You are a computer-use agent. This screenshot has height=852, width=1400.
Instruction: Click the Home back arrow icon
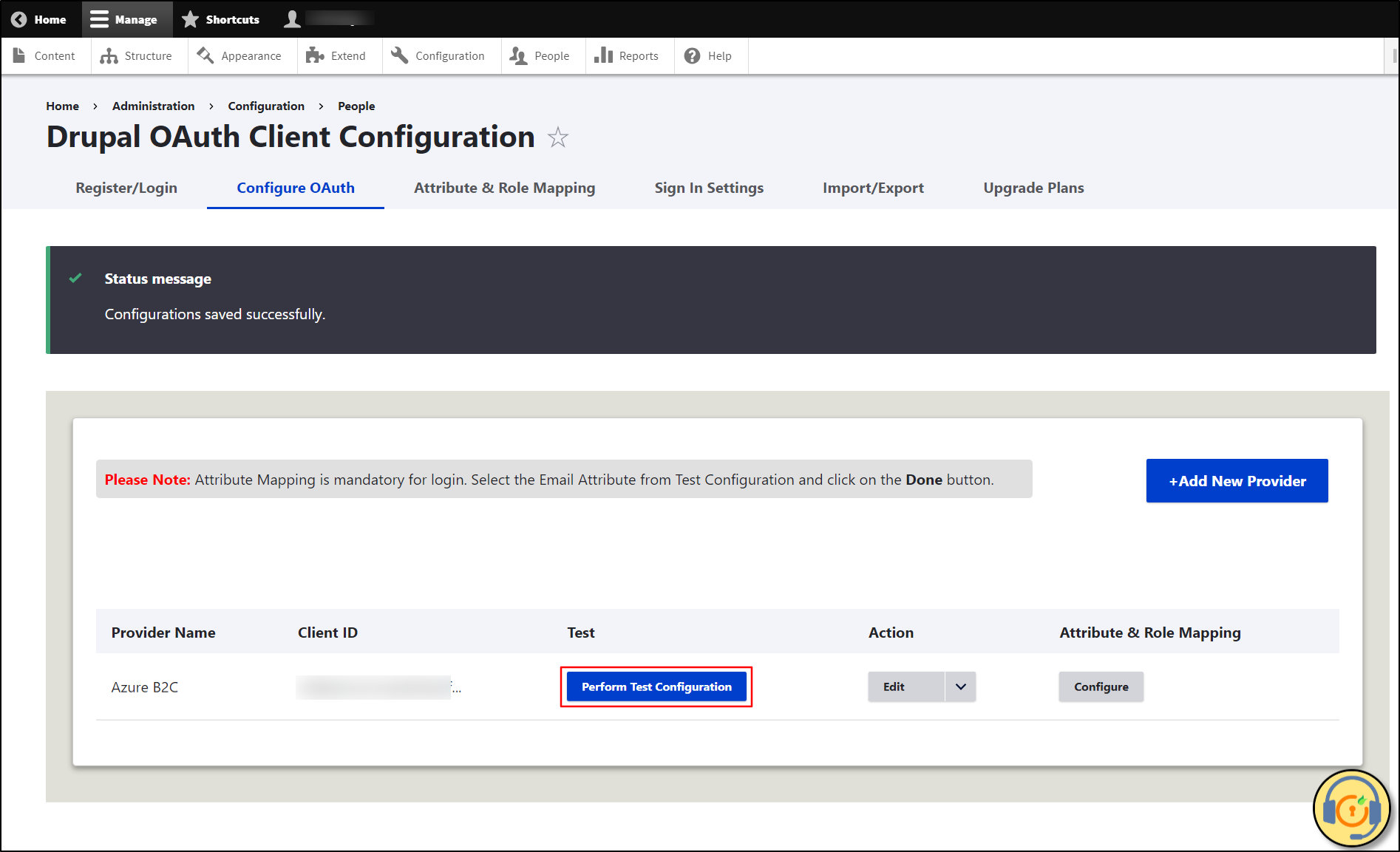(19, 19)
